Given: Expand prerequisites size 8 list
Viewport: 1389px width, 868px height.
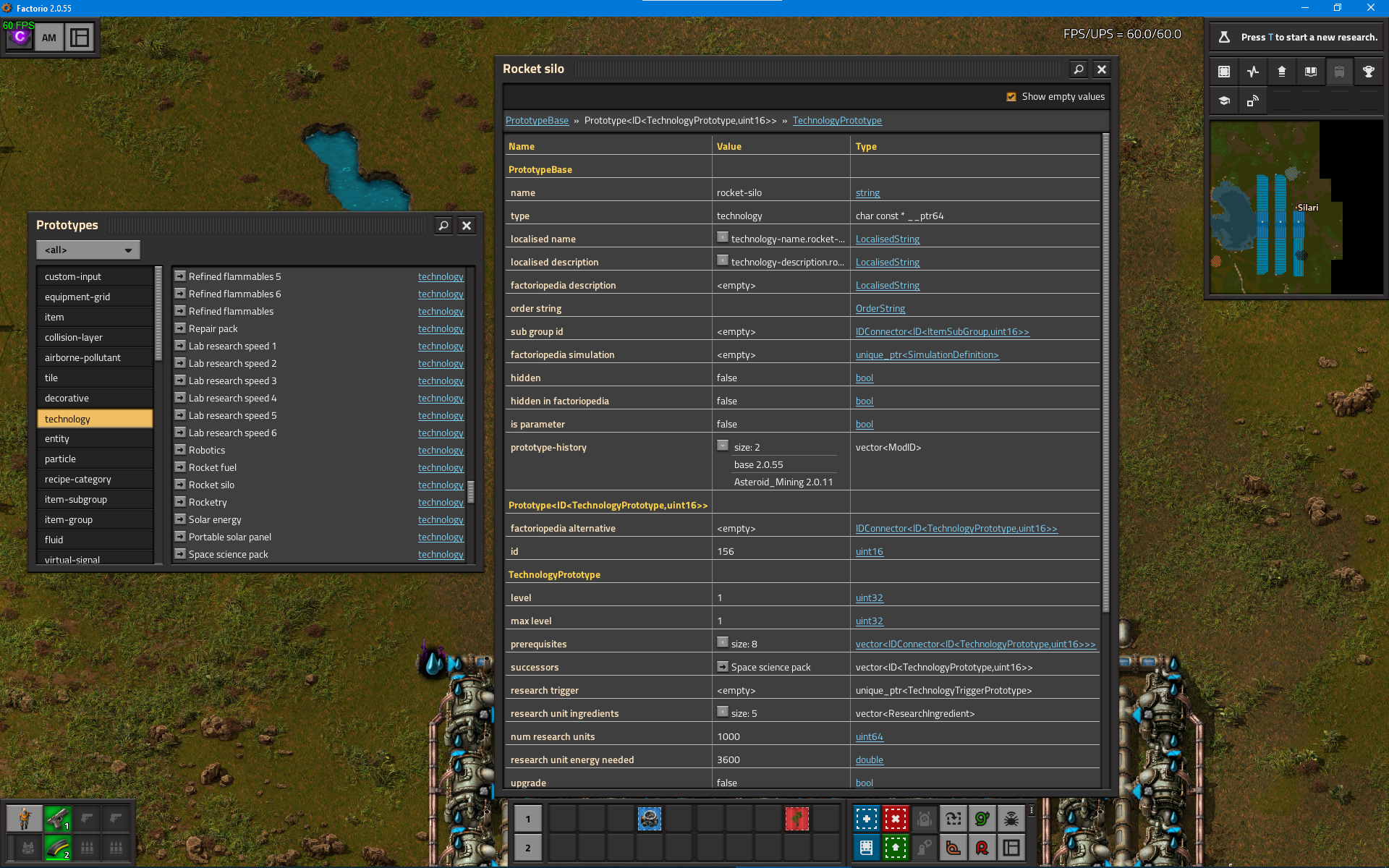Looking at the screenshot, I should (722, 642).
